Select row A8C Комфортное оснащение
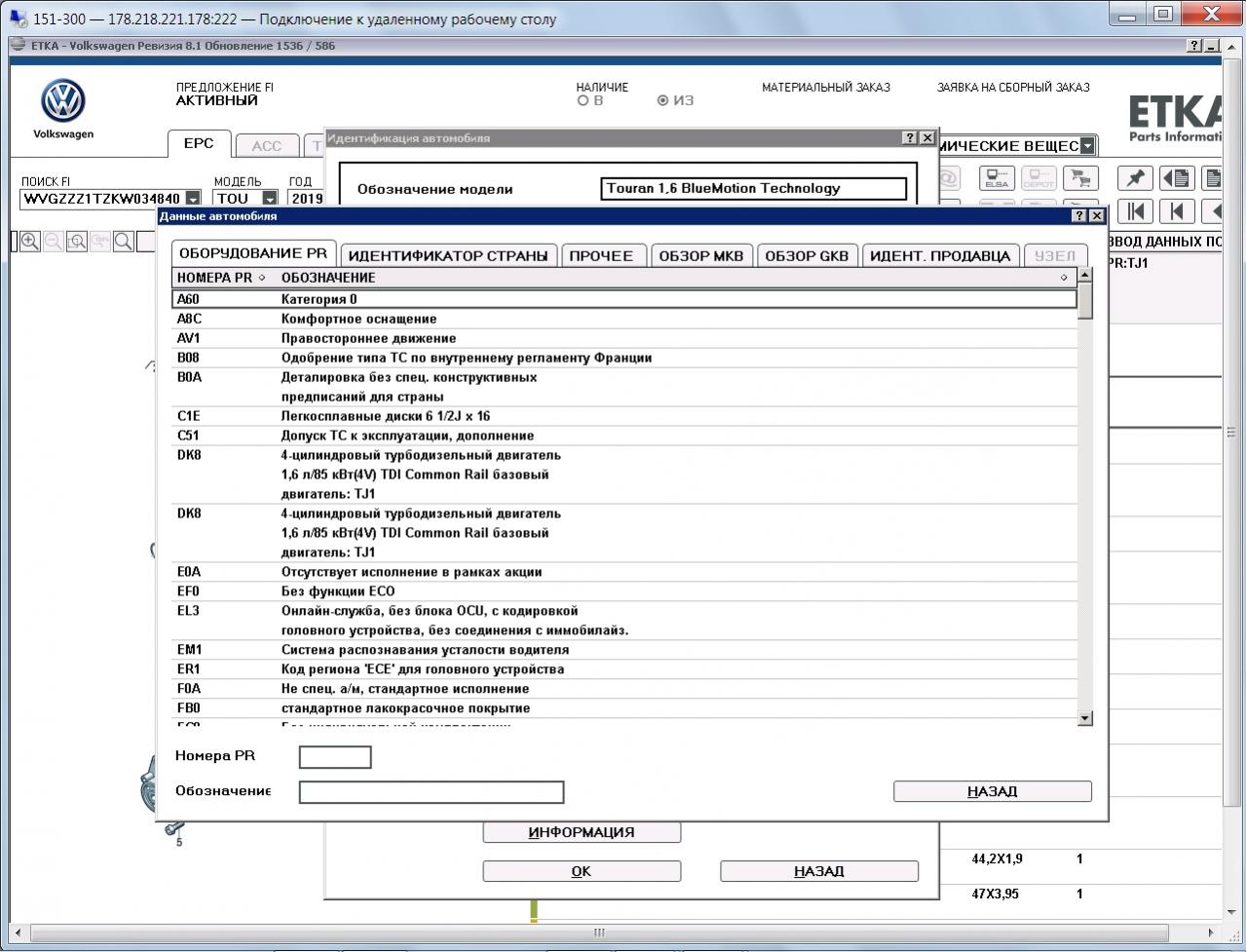 click(624, 319)
